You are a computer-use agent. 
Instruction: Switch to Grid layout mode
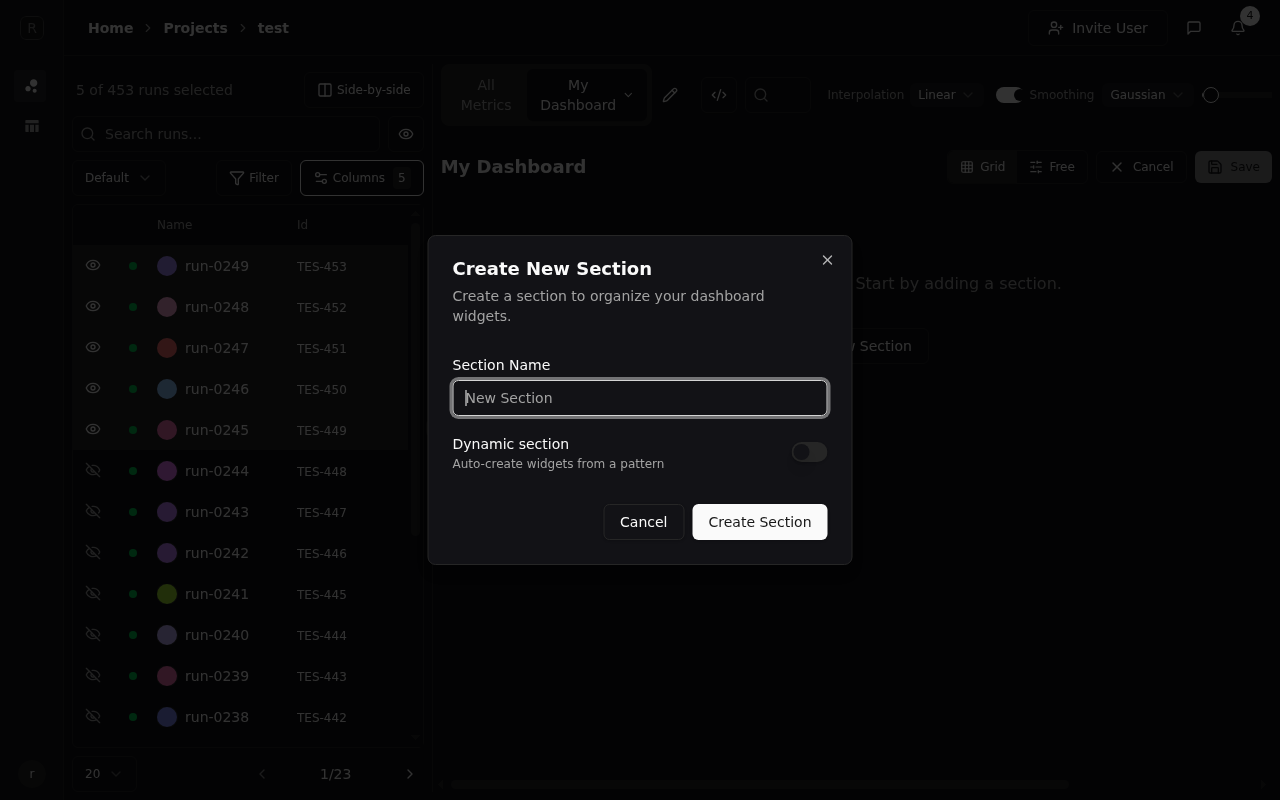(x=982, y=166)
